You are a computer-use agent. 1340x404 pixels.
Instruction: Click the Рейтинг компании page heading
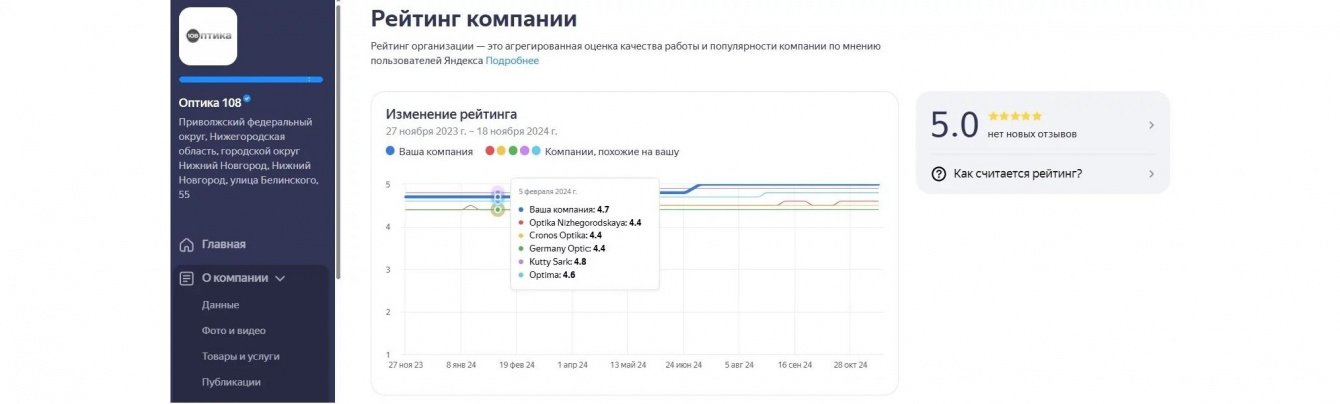tap(474, 18)
